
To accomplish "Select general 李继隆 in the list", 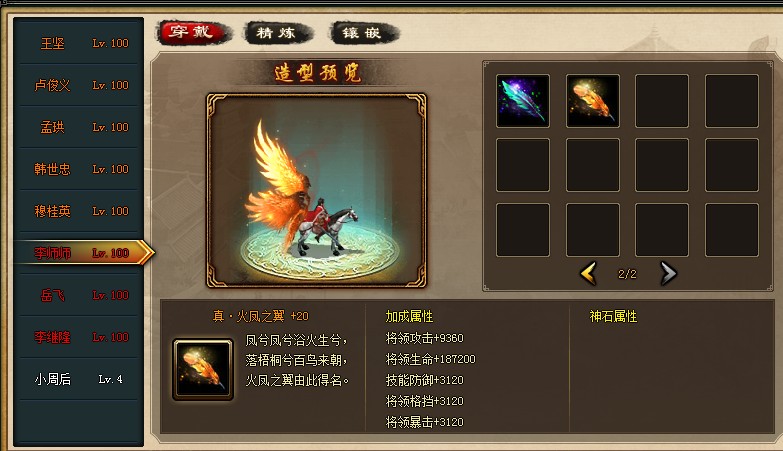I will [79, 337].
